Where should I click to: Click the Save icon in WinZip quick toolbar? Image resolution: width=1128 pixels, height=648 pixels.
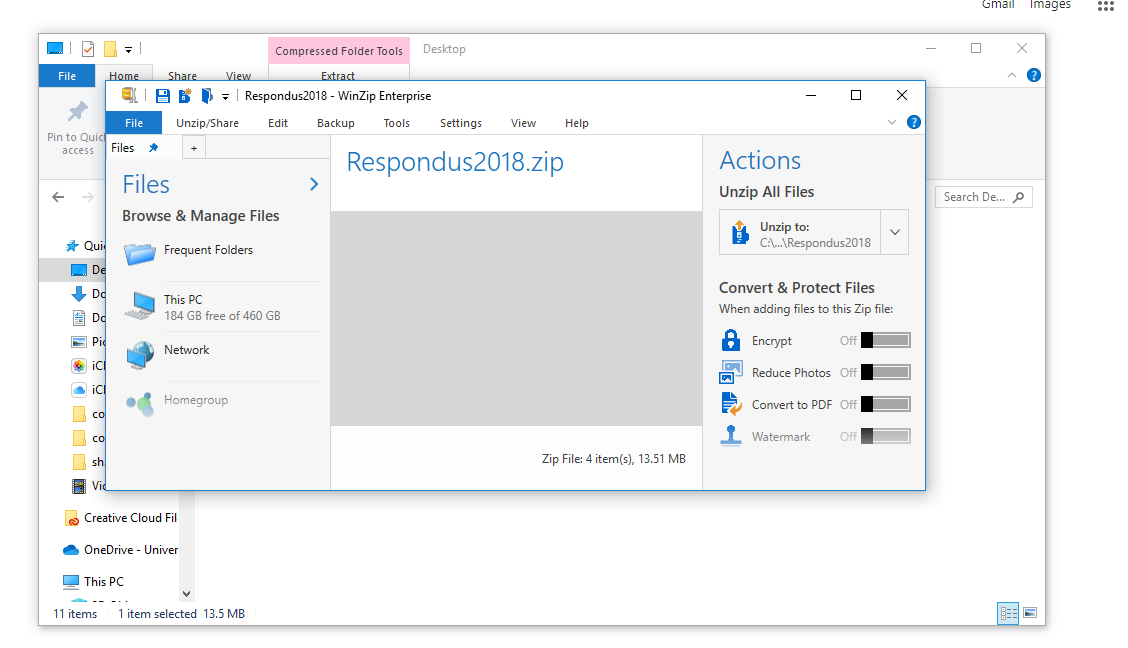point(163,96)
